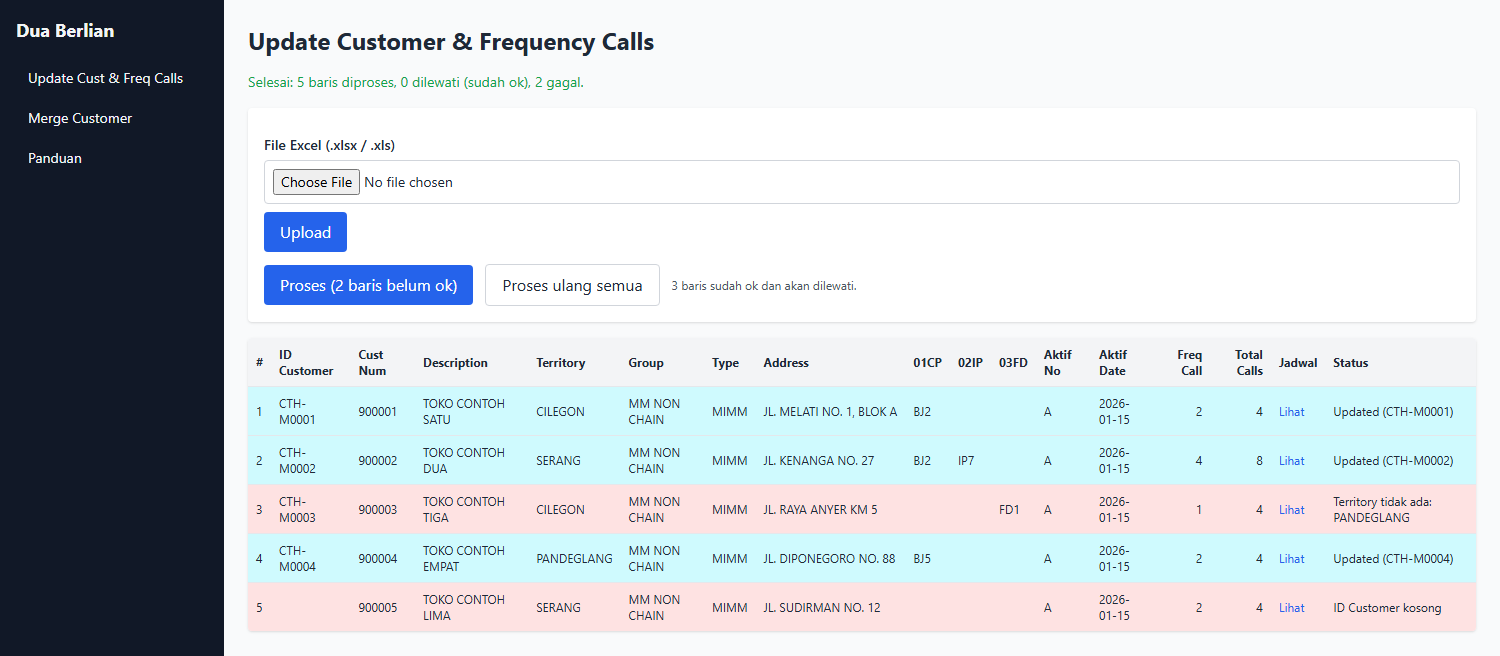Viewport: 1500px width, 656px height.
Task: Open Update Cust & Freq Calls page
Action: click(x=106, y=78)
